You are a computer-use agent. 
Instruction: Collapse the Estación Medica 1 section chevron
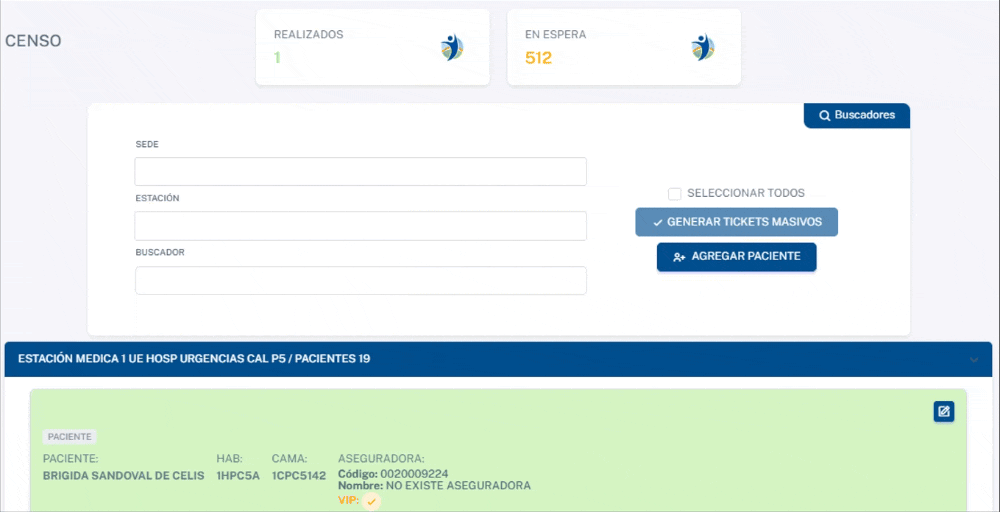point(973,360)
